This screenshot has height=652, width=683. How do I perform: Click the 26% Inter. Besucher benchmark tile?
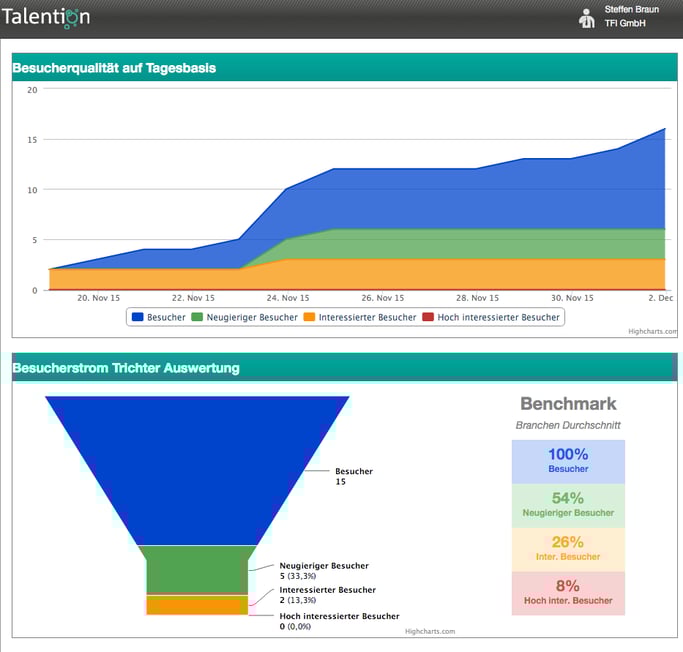coord(568,550)
